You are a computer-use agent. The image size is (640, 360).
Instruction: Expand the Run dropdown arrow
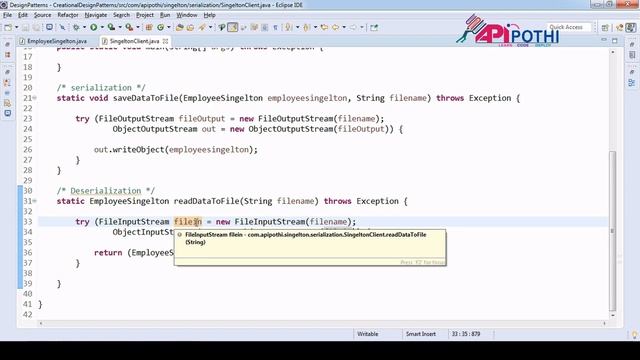click(x=102, y=27)
